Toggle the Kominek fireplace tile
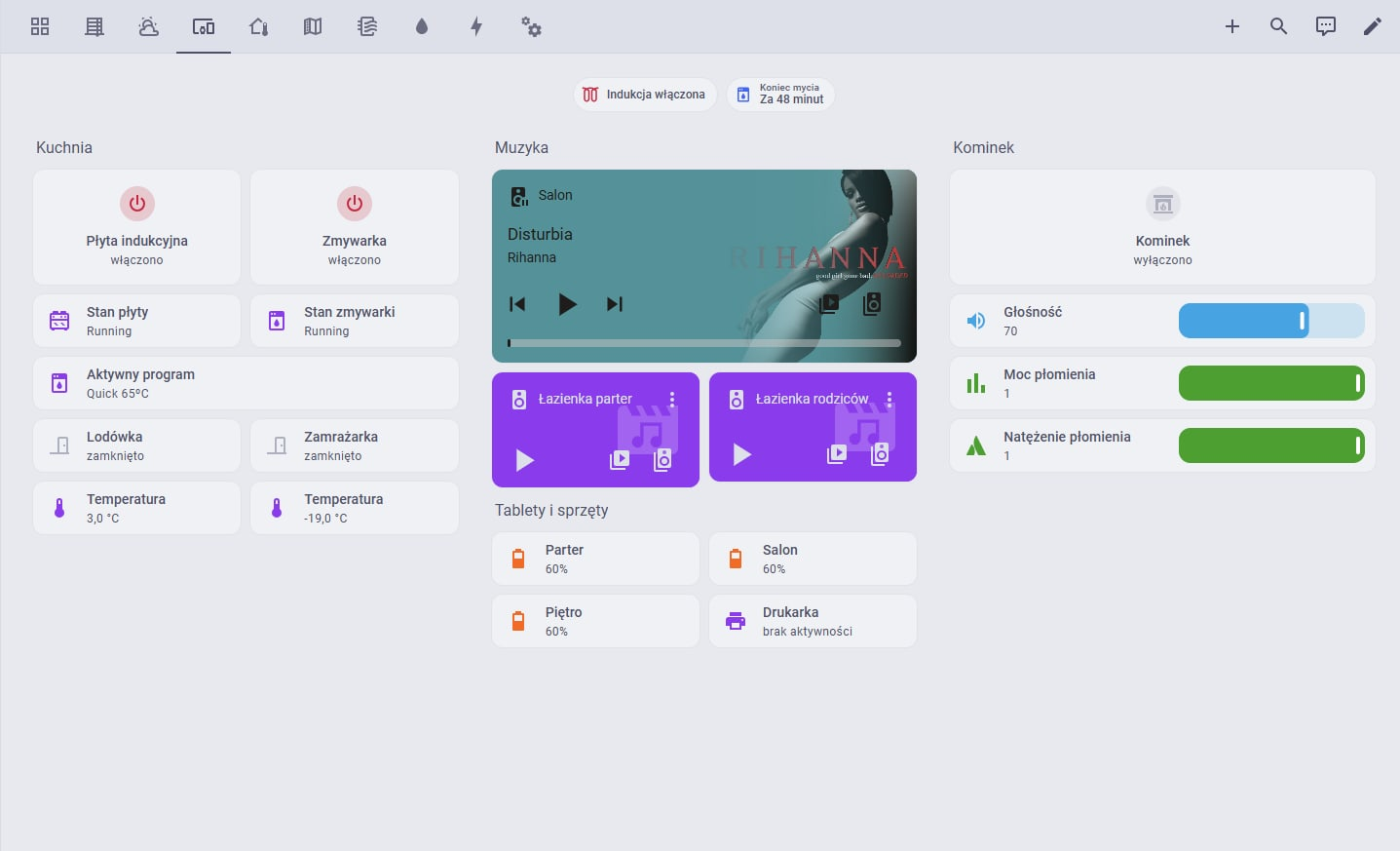 pos(1162,227)
